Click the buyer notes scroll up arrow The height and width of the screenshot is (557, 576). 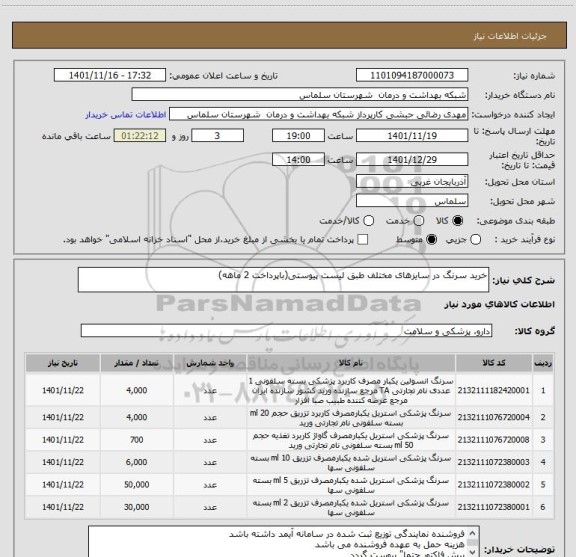click(473, 533)
